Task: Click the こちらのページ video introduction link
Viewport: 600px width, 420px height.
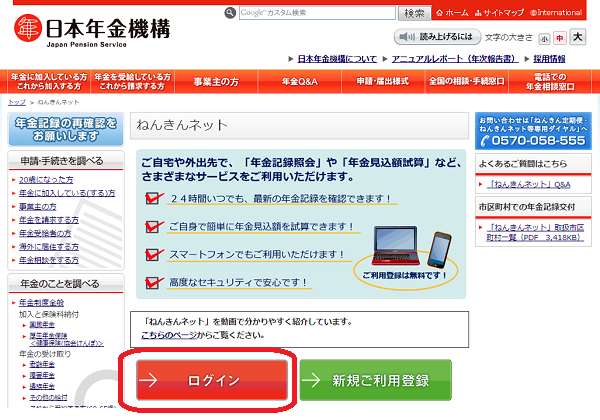Action: pyautogui.click(x=169, y=335)
